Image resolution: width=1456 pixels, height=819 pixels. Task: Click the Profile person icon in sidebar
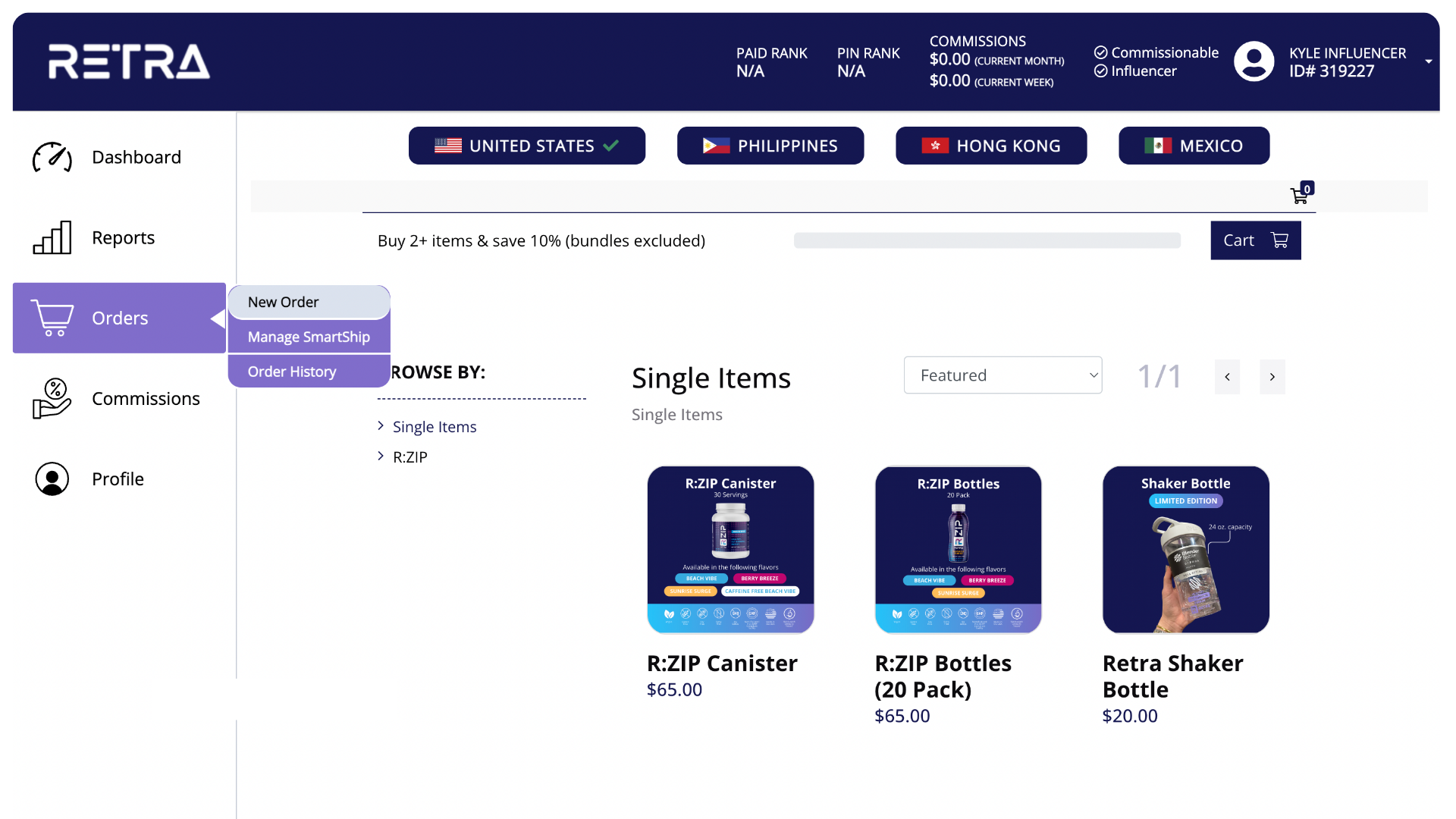pos(52,479)
